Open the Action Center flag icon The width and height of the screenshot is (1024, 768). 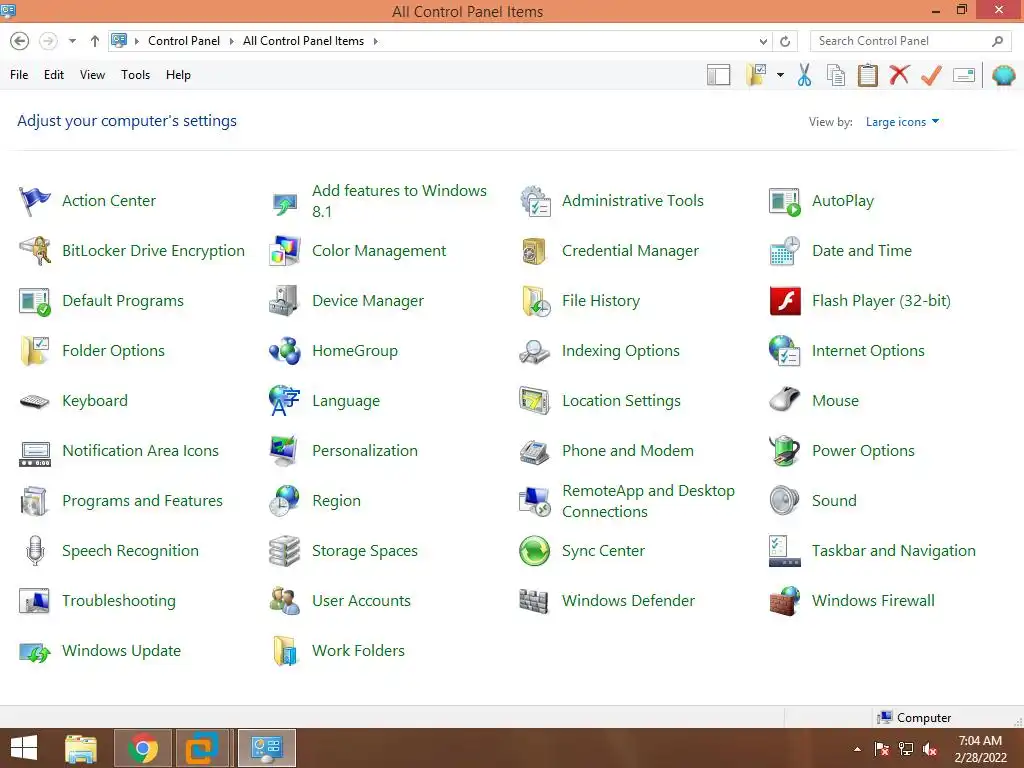pos(35,200)
